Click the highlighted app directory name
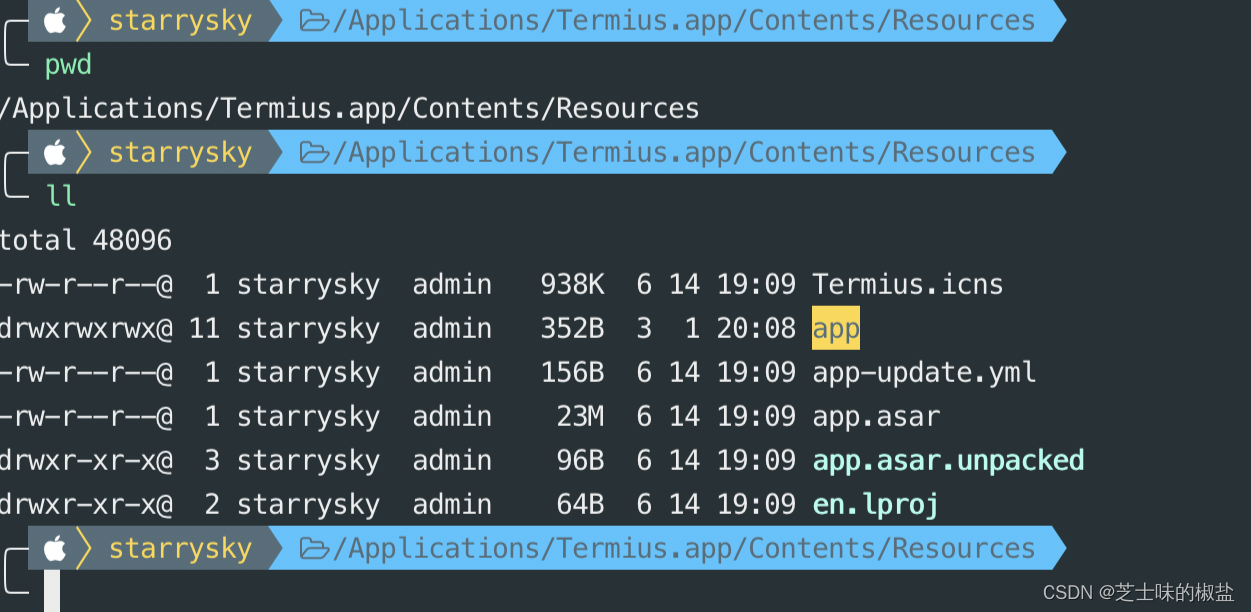This screenshot has height=612, width=1251. (x=836, y=328)
